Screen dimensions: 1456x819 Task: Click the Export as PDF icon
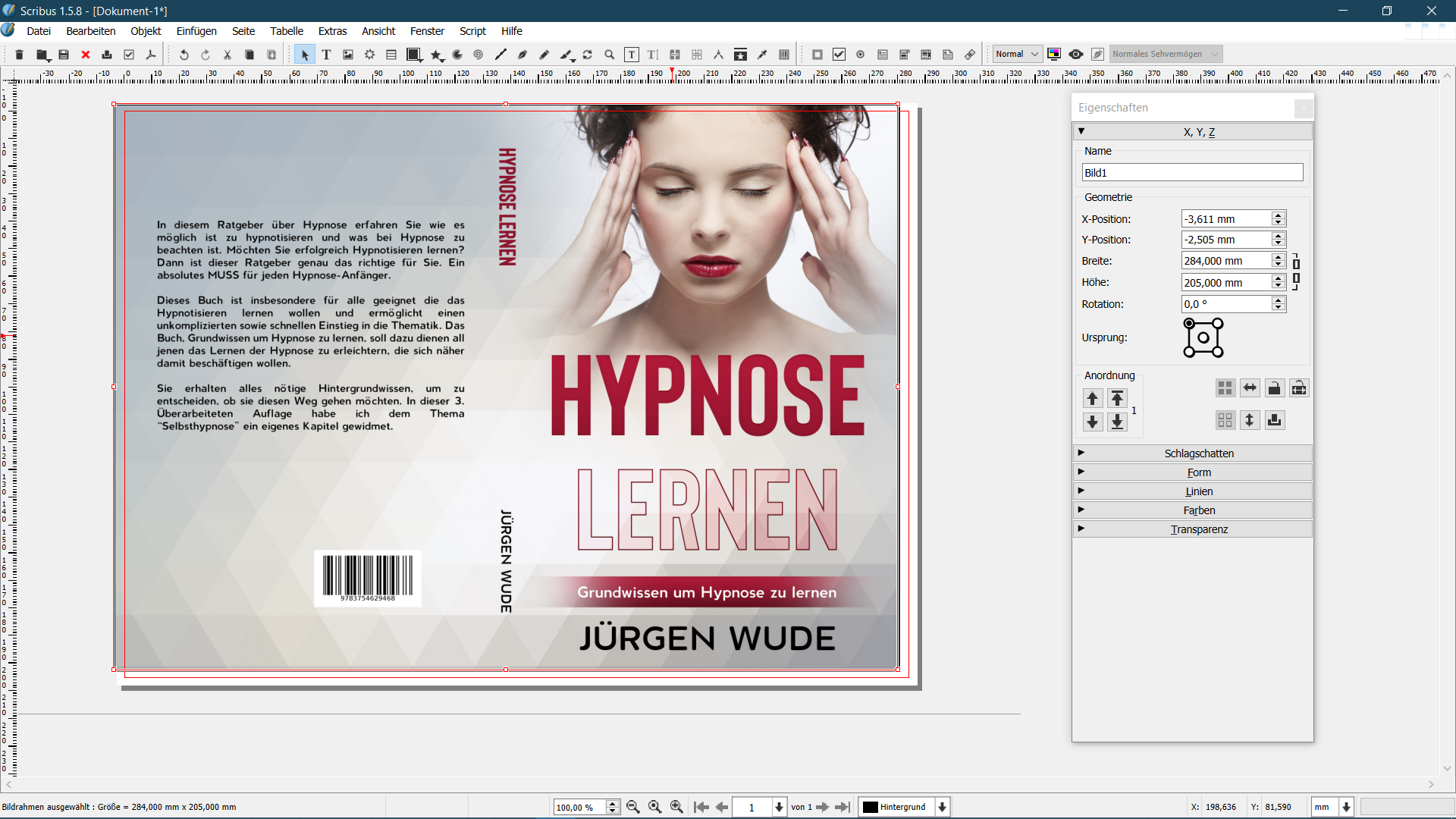[151, 55]
